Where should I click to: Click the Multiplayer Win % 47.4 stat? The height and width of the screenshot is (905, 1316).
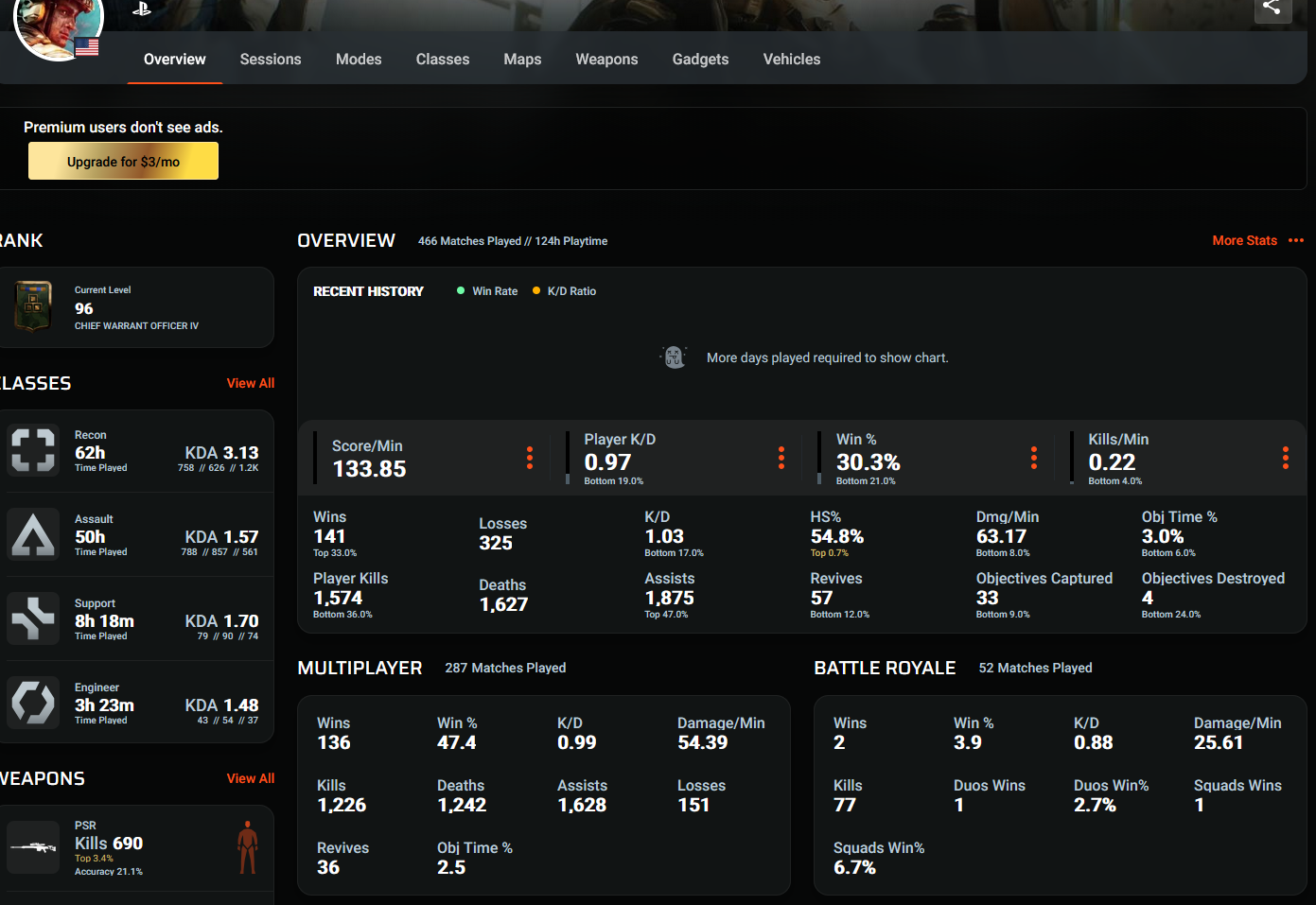coord(457,734)
